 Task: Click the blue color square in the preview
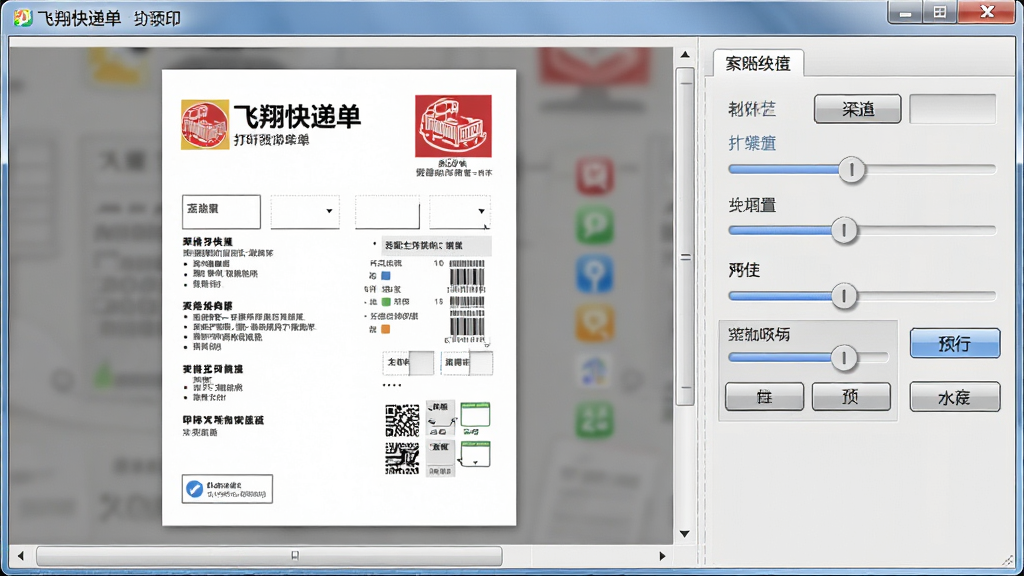tap(386, 276)
